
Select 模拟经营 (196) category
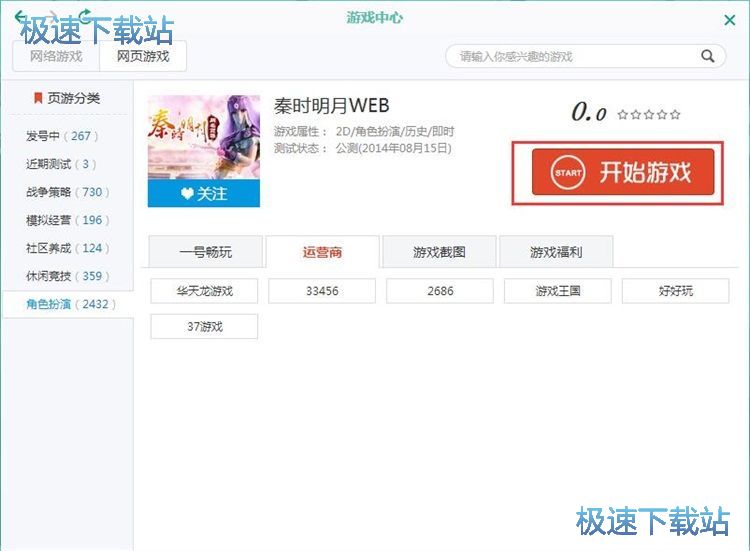[x=67, y=220]
